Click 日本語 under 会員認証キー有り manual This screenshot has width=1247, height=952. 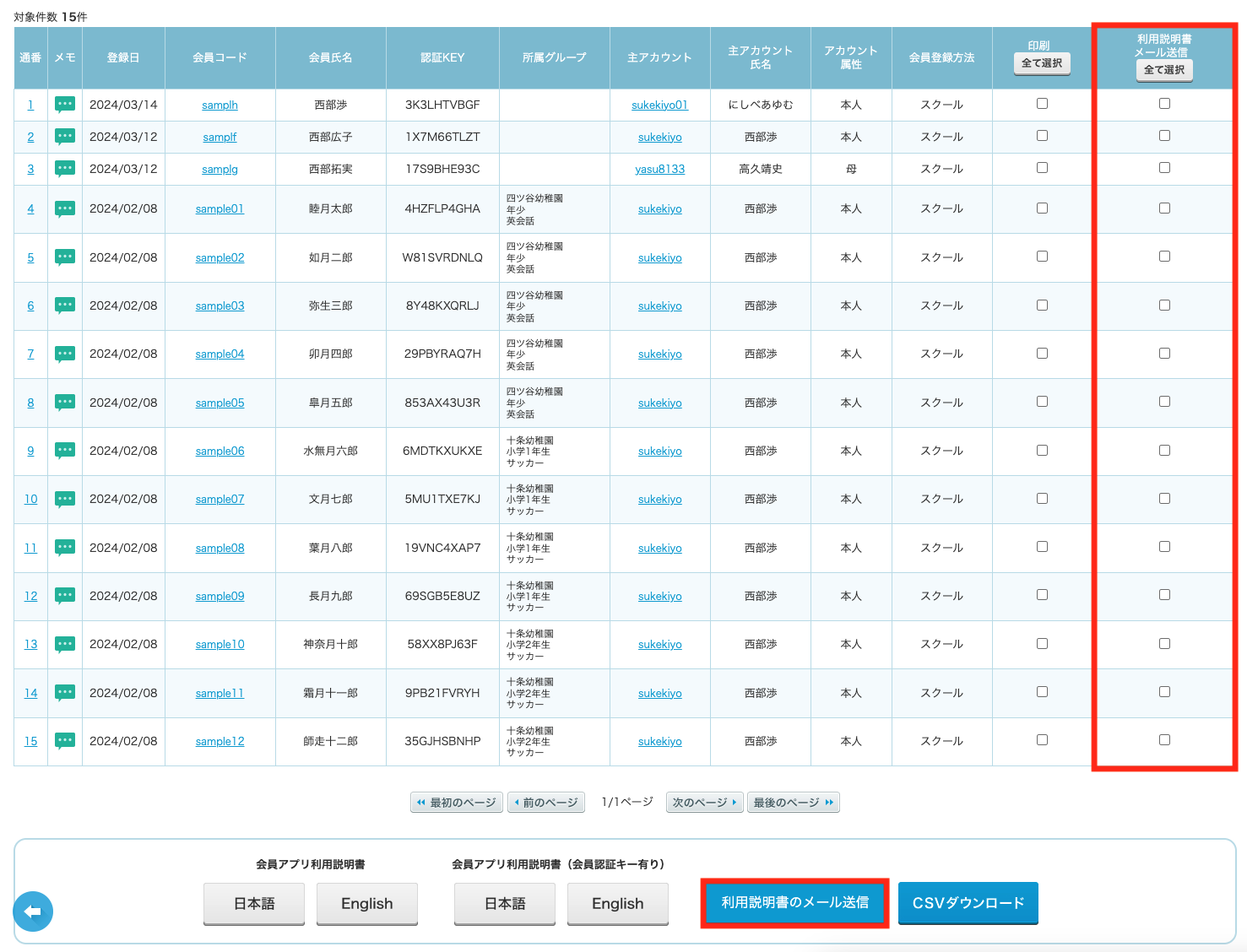coord(505,904)
